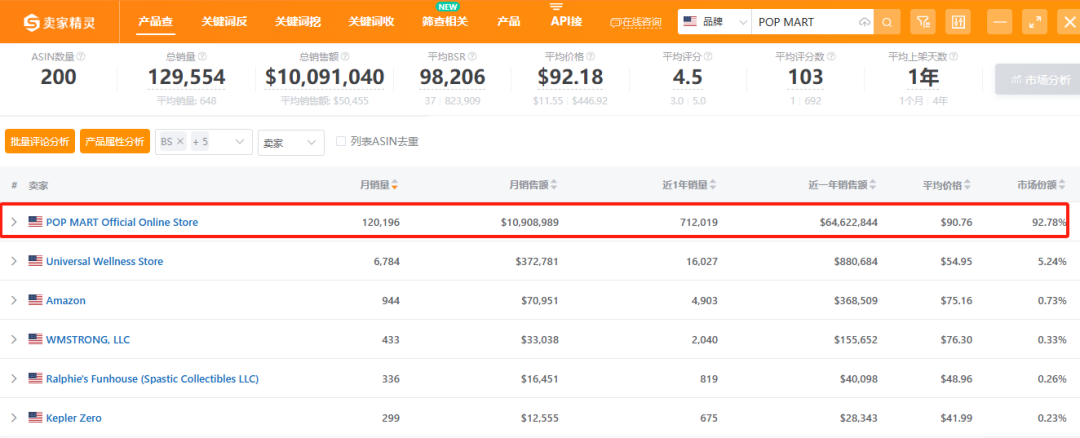Open the 产品 tab
This screenshot has height=438, width=1080.
[508, 21]
